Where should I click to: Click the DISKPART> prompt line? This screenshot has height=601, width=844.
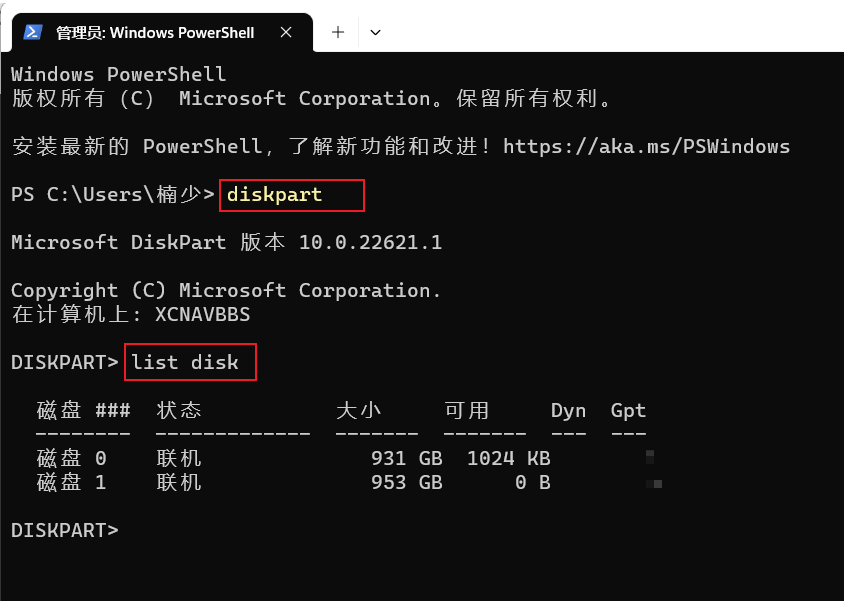click(x=64, y=530)
